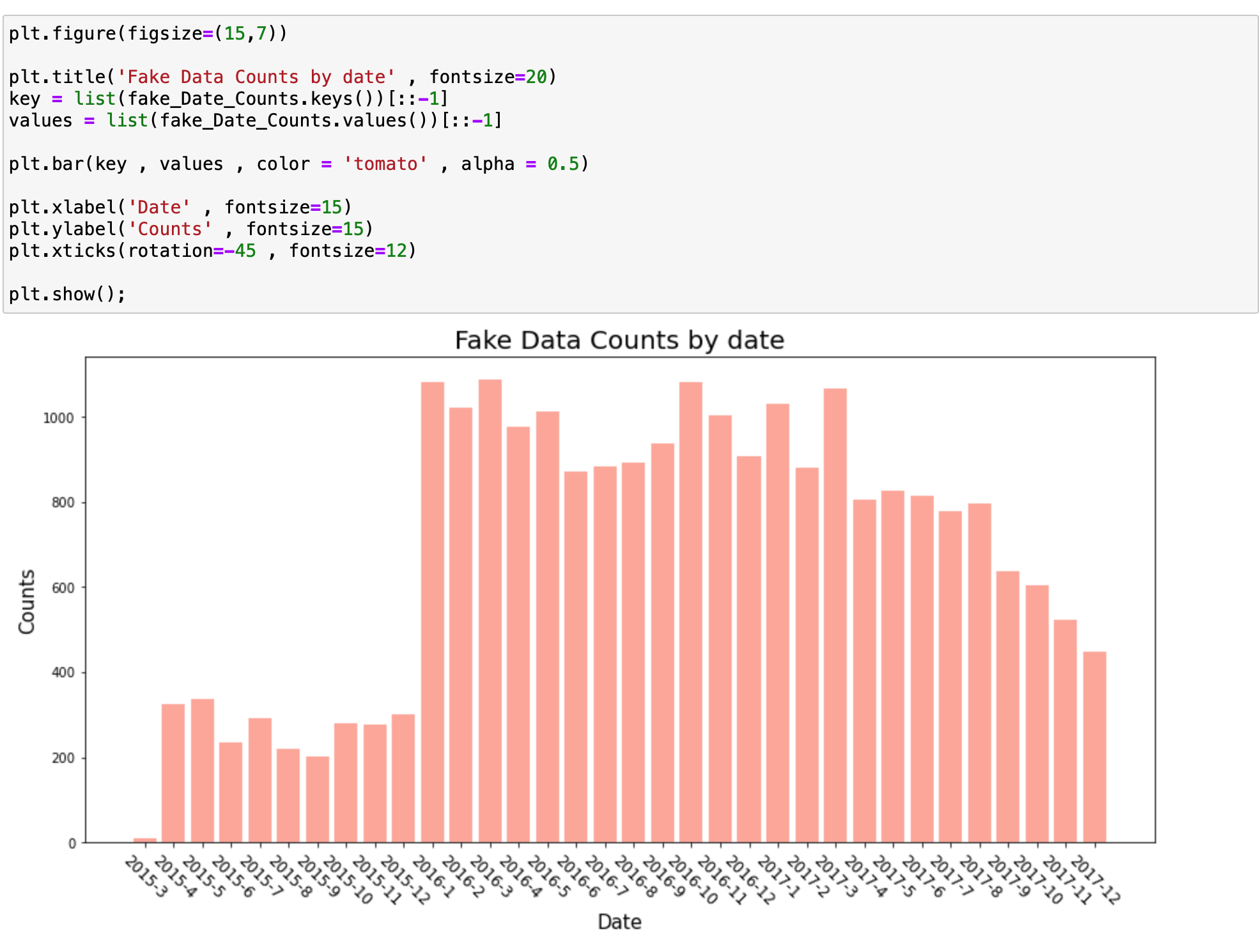1259x952 pixels.
Task: Click the 2017-9 bar
Action: coord(1008,706)
